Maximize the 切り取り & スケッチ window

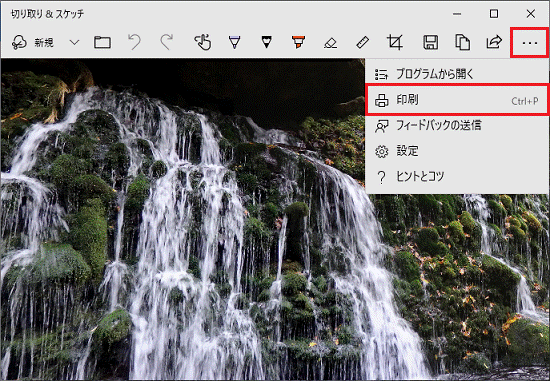pos(494,14)
